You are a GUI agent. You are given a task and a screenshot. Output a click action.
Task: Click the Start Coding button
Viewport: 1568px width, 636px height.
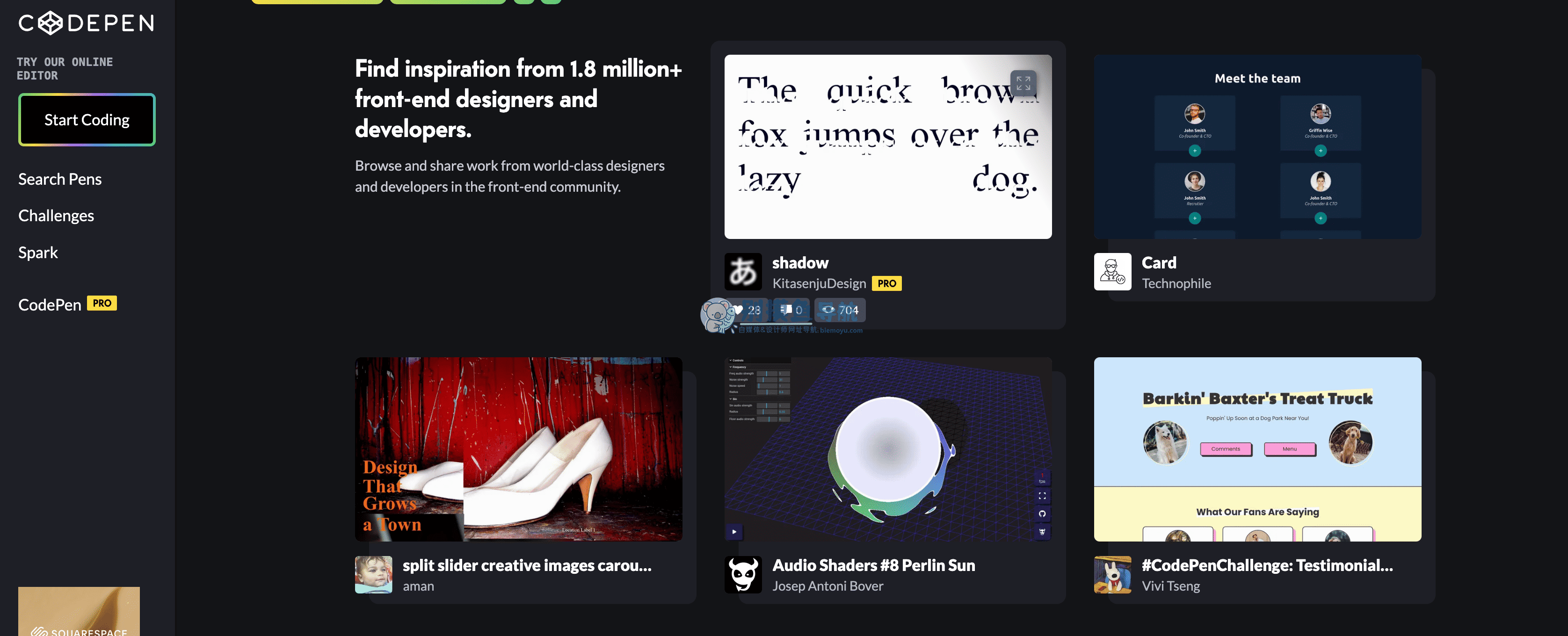pyautogui.click(x=87, y=120)
